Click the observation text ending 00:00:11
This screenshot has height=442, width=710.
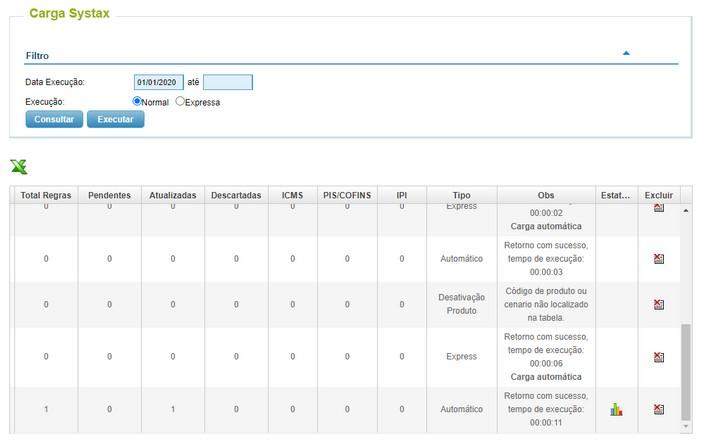point(546,409)
